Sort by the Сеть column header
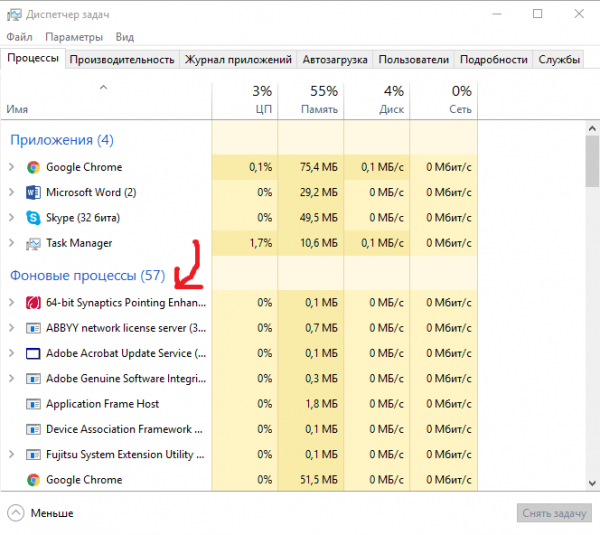Image resolution: width=600 pixels, height=535 pixels. click(x=443, y=101)
